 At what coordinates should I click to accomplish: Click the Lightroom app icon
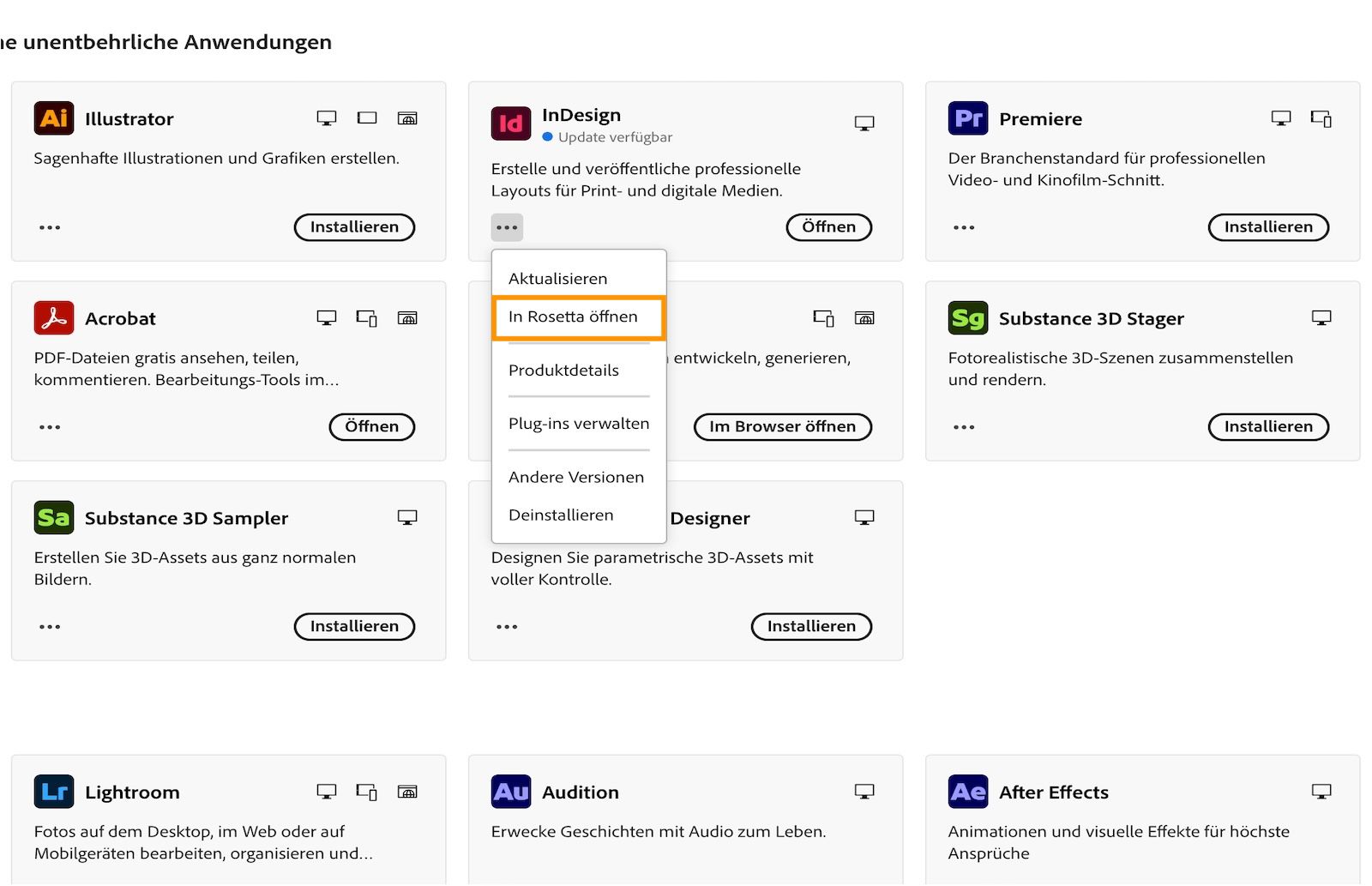click(x=54, y=792)
